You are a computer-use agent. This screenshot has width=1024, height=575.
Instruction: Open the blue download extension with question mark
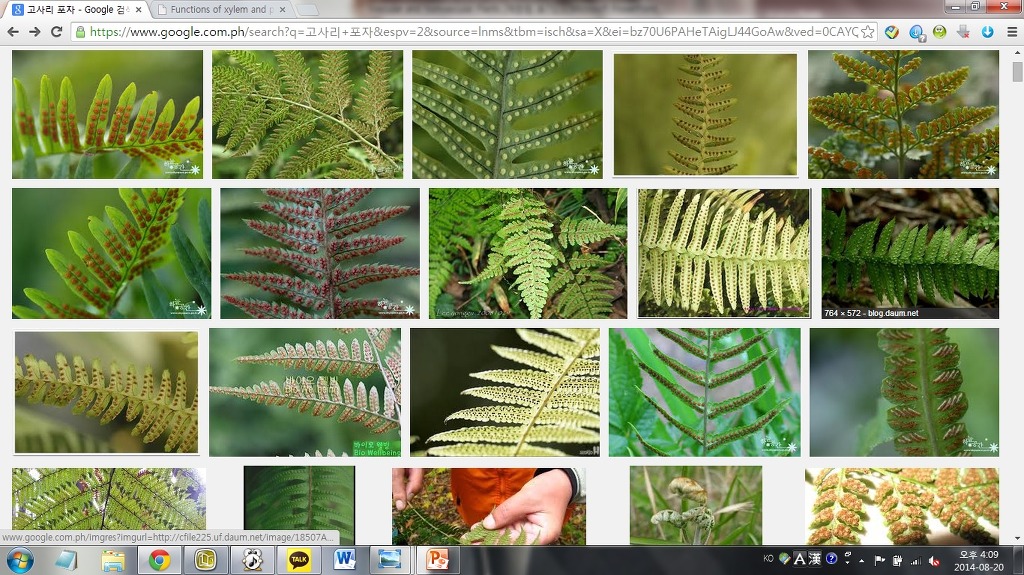(916, 32)
